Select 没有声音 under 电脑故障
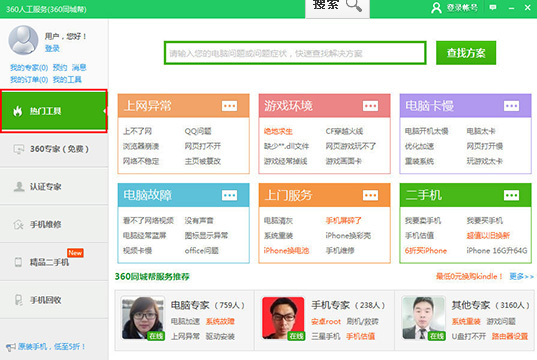 [x=199, y=221]
